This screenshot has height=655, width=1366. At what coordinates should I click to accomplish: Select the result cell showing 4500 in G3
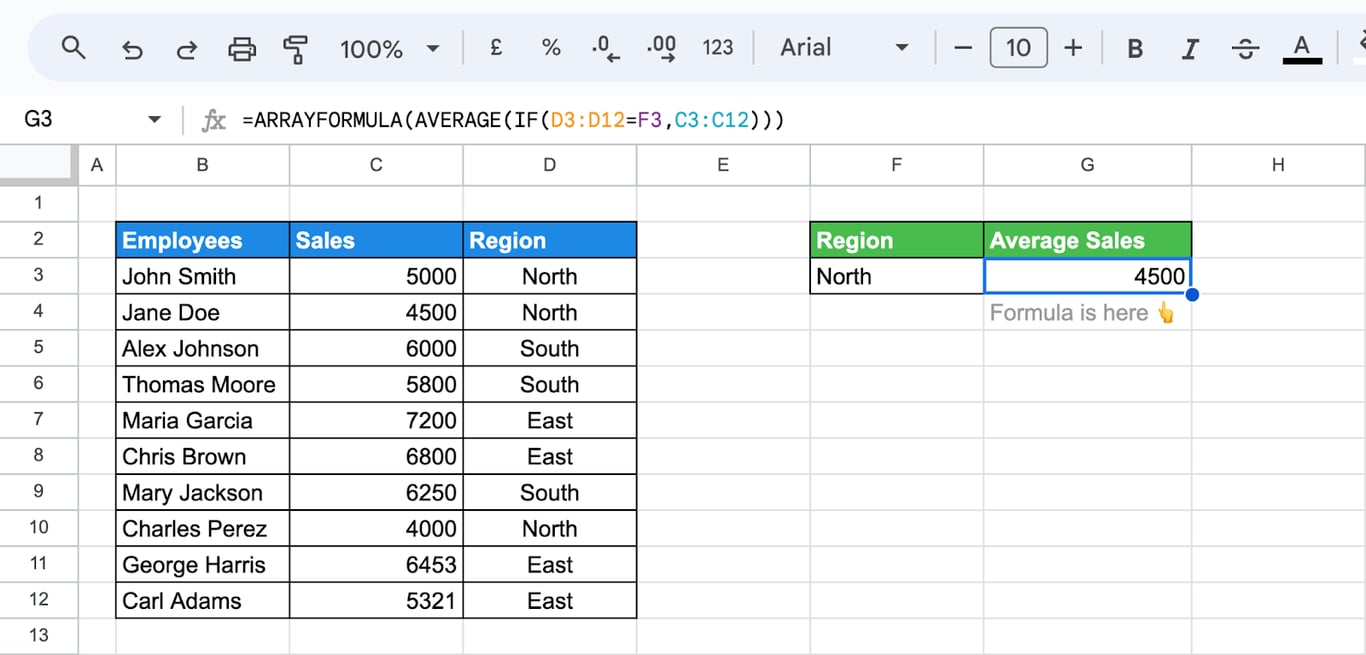tap(1087, 276)
